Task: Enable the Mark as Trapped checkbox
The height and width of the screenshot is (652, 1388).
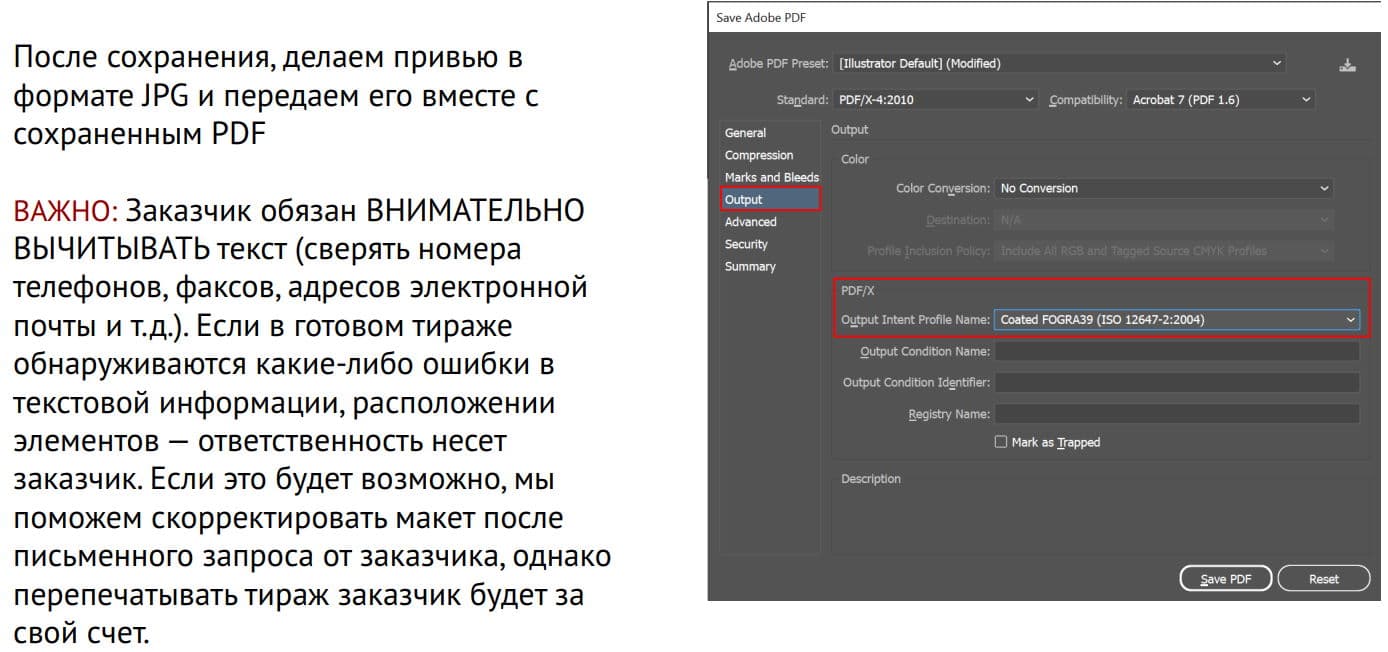Action: pyautogui.click(x=1001, y=442)
